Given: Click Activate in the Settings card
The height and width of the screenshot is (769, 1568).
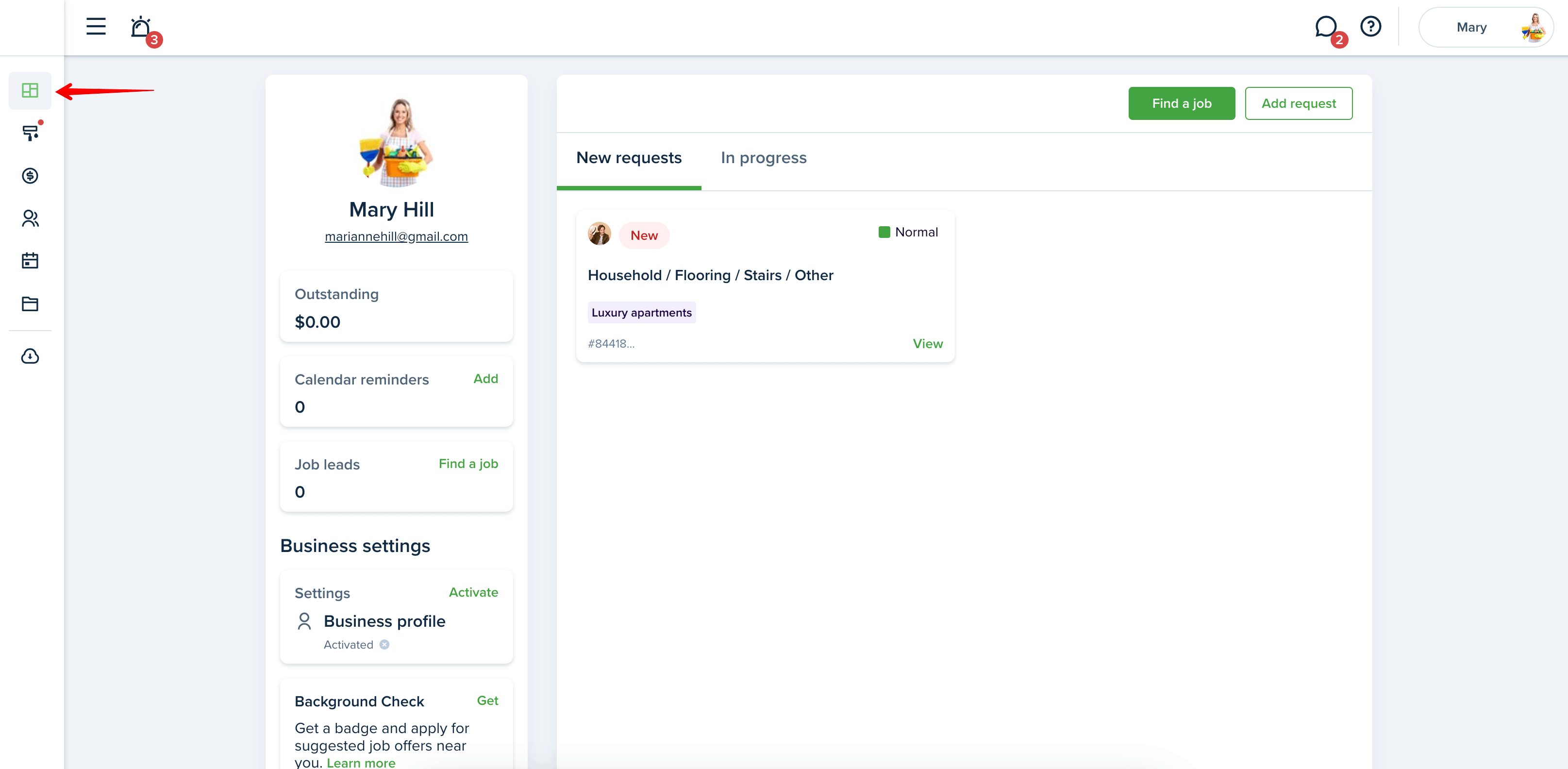Looking at the screenshot, I should 474,592.
